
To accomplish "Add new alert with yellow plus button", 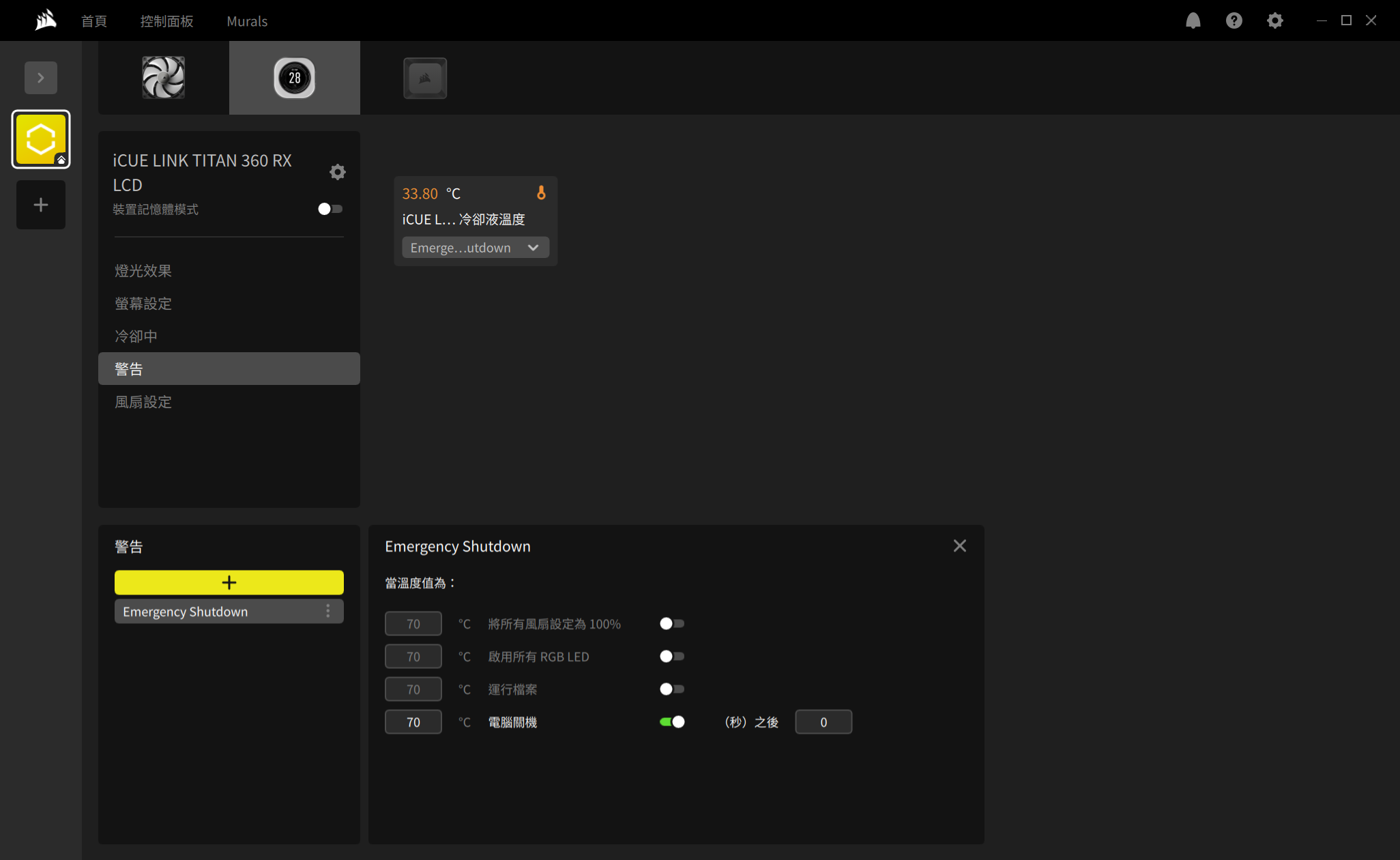I will [x=229, y=582].
